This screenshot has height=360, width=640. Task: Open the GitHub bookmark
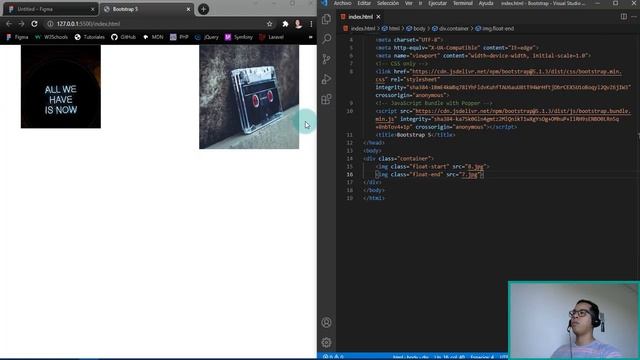point(123,37)
